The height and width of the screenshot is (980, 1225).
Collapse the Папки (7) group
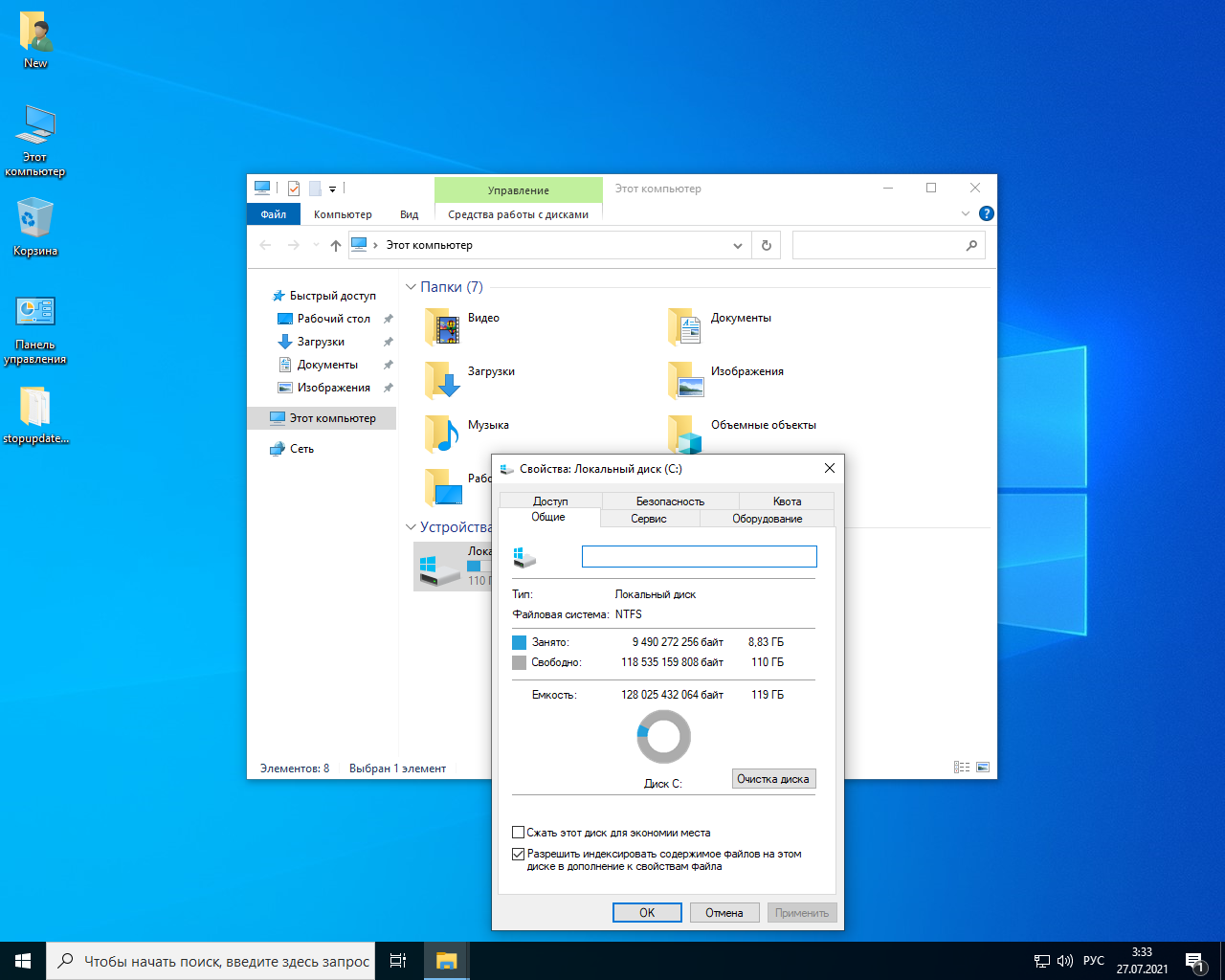411,287
